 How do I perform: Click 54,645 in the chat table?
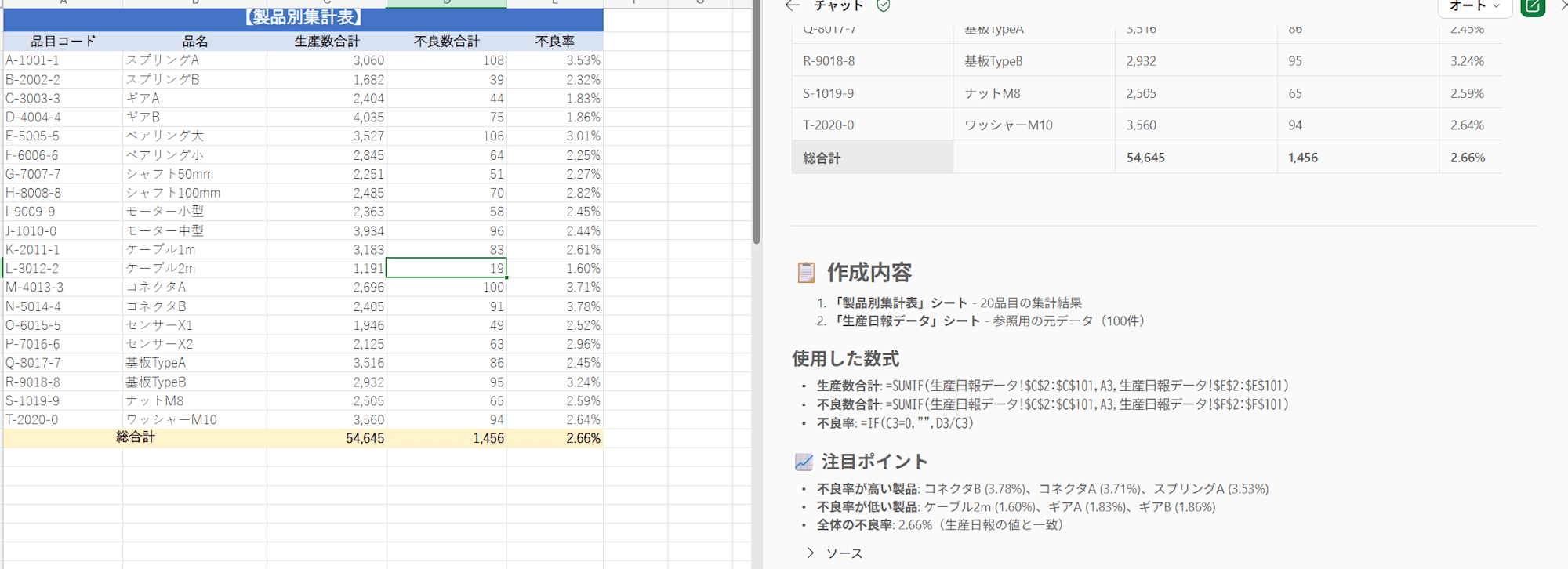pos(1145,158)
